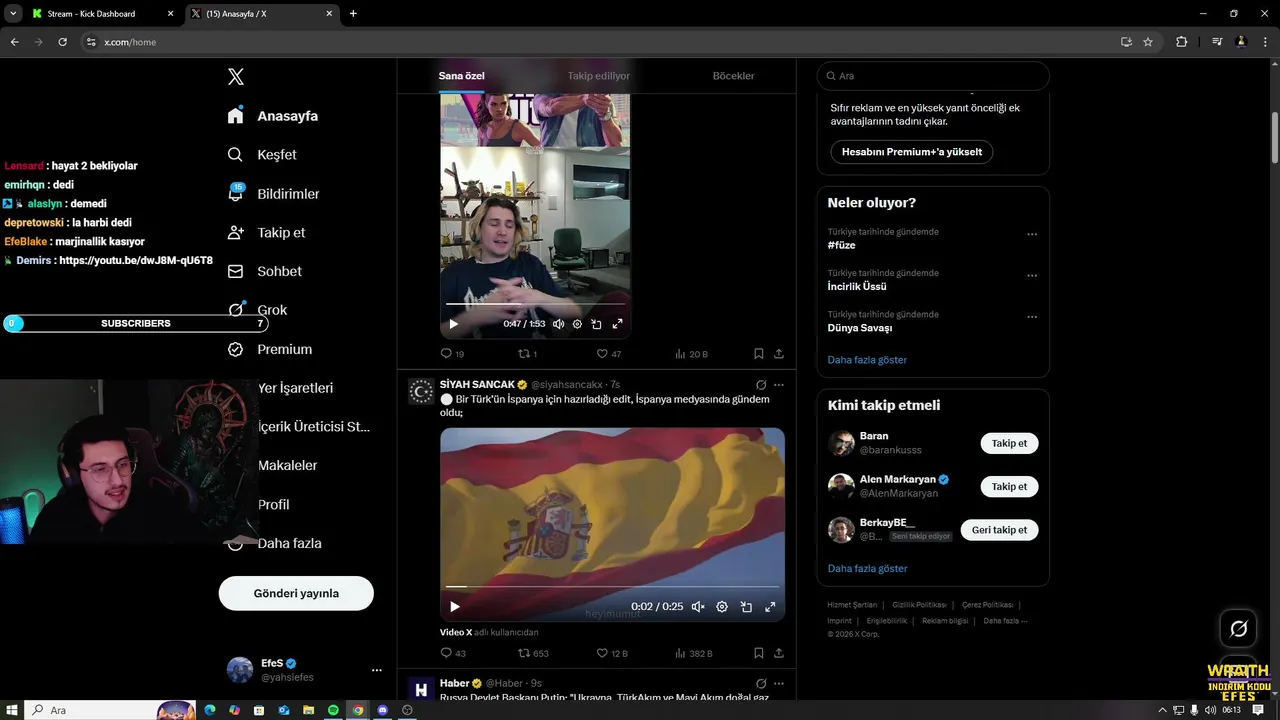The image size is (1280, 720).
Task: Toggle picture-in-picture on first video
Action: (596, 324)
